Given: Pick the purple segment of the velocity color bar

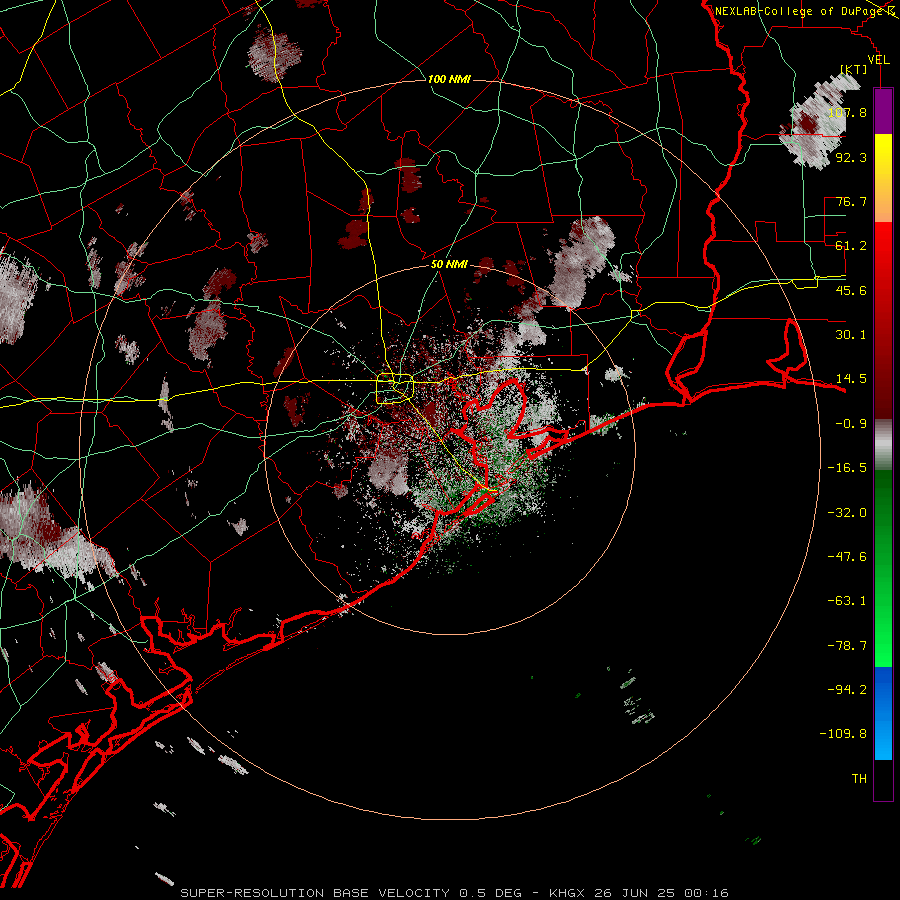Looking at the screenshot, I should (x=883, y=111).
